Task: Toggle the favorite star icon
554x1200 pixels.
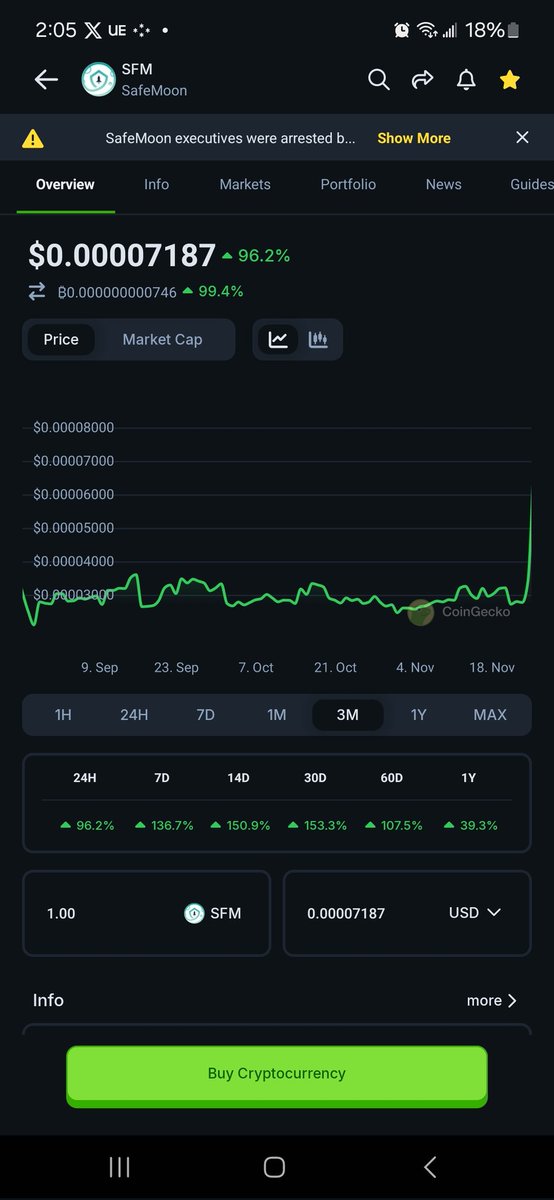Action: click(x=510, y=80)
